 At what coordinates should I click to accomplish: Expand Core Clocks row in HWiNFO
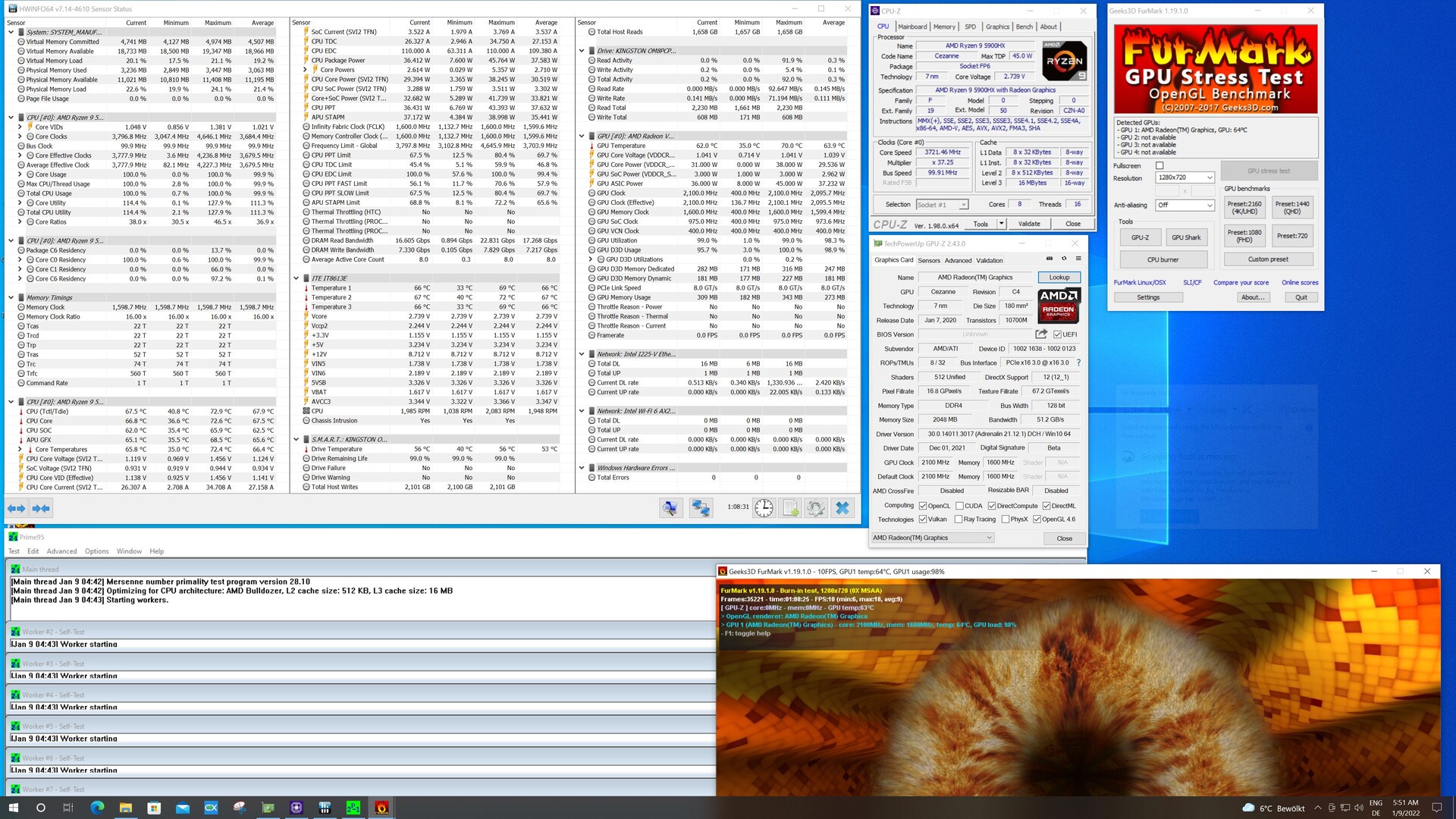(20, 136)
